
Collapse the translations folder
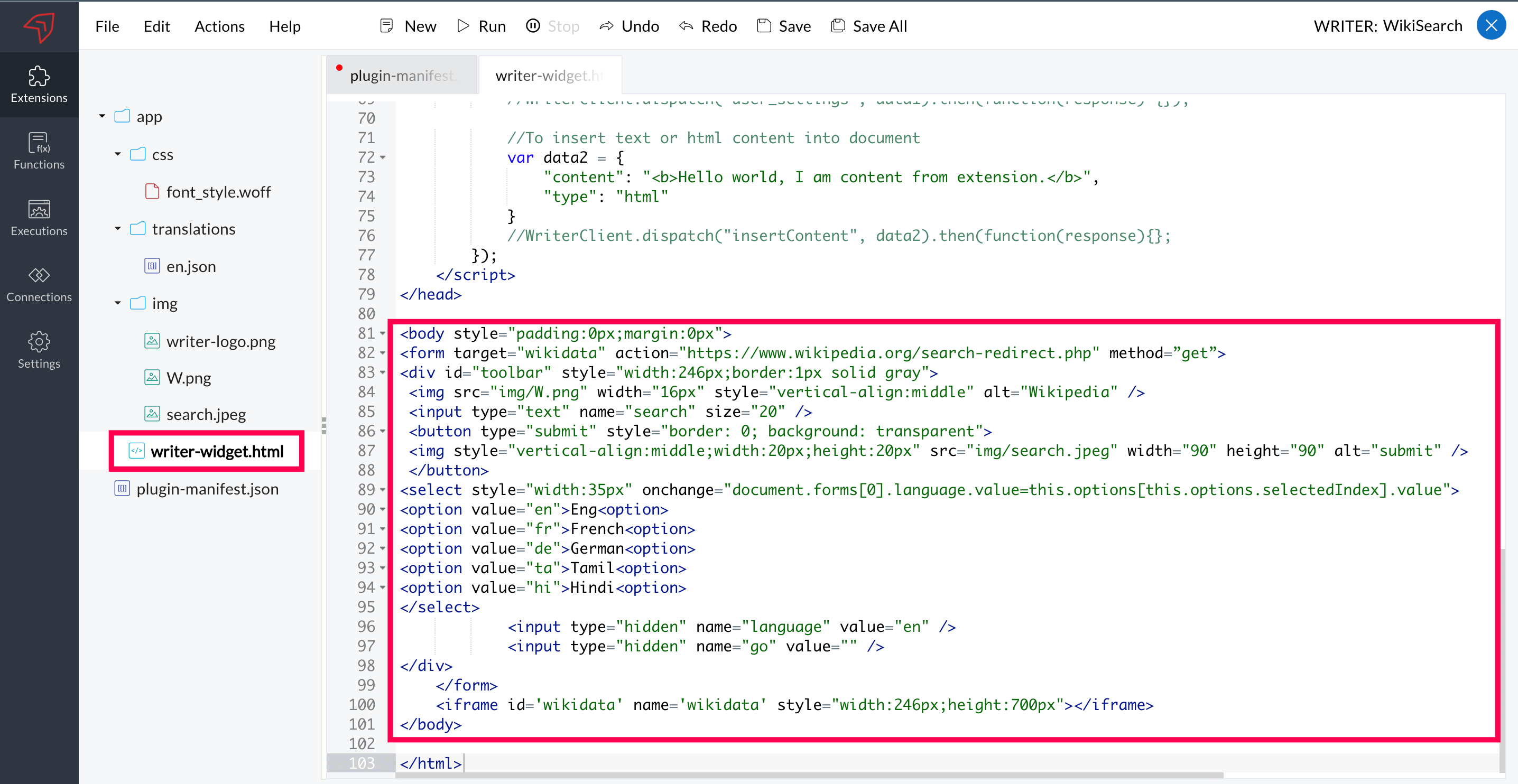coord(117,229)
